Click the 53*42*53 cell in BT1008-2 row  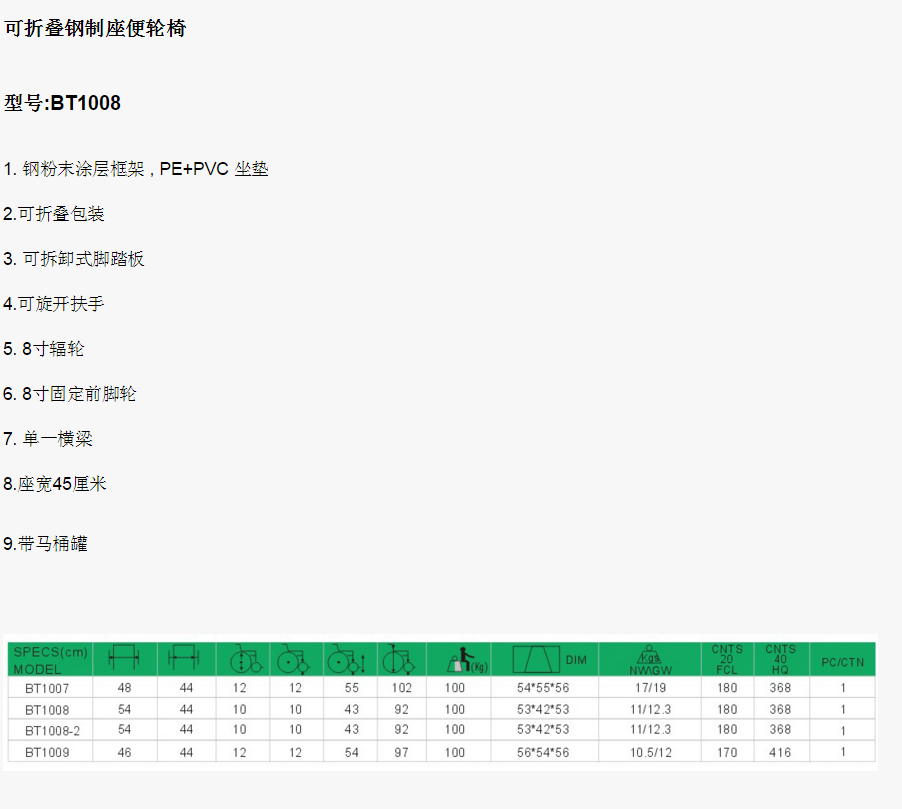point(543,730)
